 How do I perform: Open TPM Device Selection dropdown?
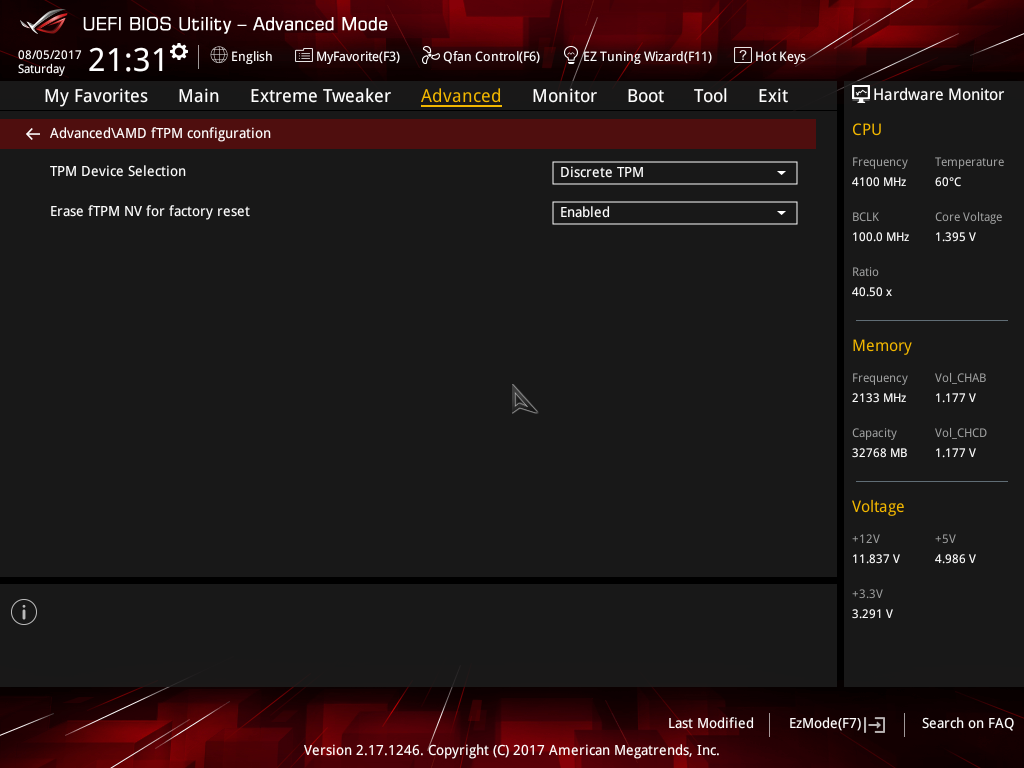674,173
